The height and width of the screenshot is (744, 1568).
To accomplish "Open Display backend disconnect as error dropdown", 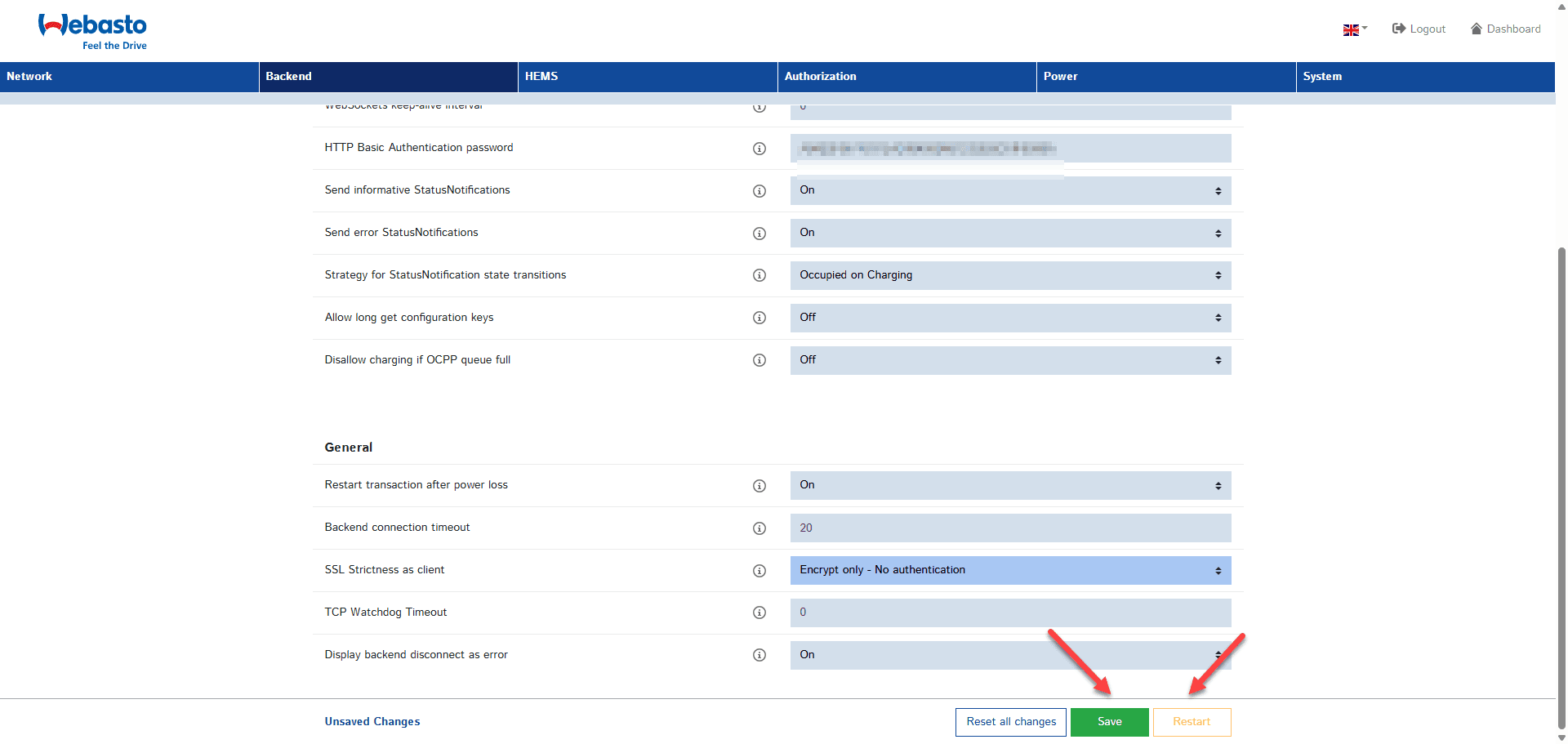I will click(x=1010, y=655).
